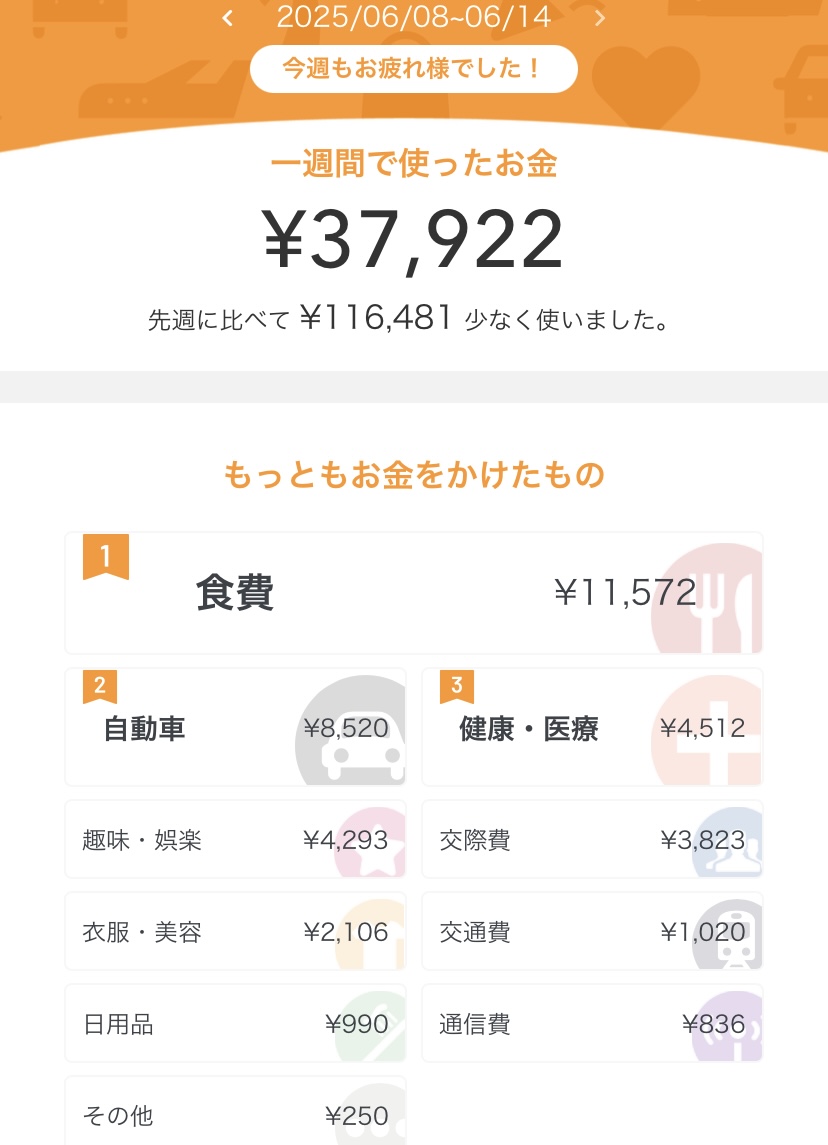This screenshot has height=1145, width=828.
Task: Open the 自動車 category label
Action: (x=145, y=729)
